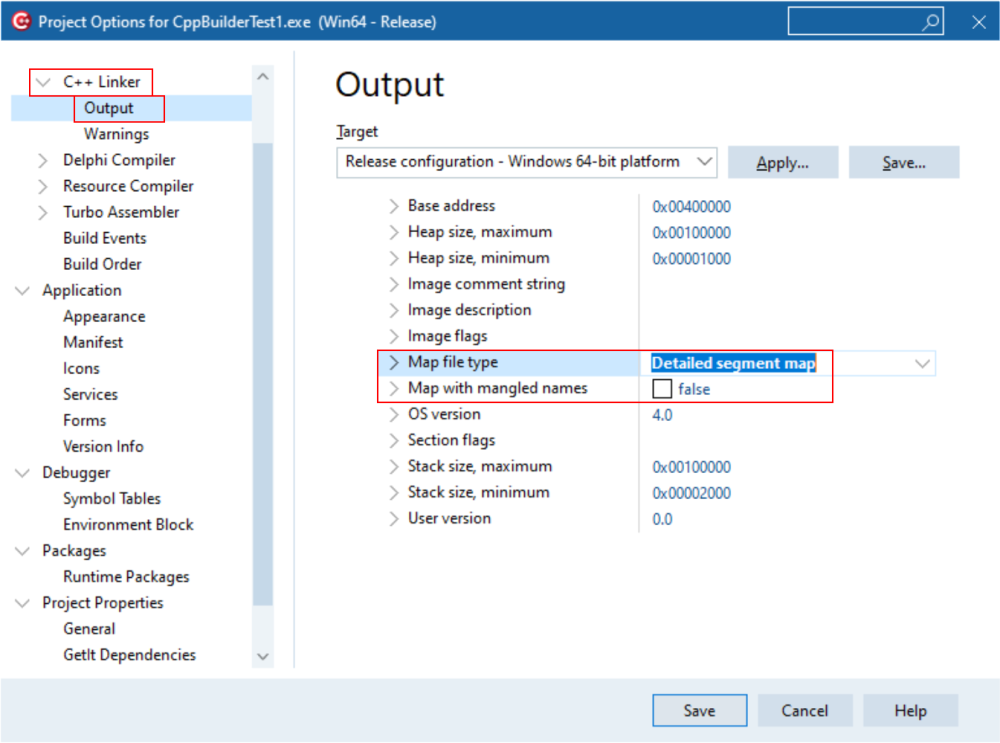Image resolution: width=1000 pixels, height=743 pixels.
Task: Expand the Turbo Assembler node
Action: coord(43,212)
